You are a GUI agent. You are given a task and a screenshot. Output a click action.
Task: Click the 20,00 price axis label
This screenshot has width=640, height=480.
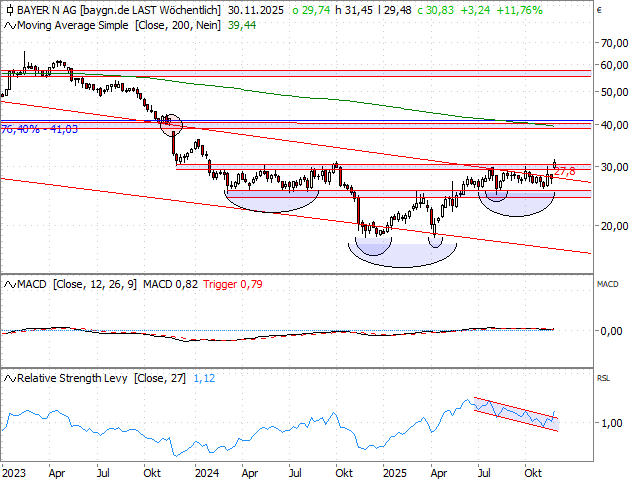point(615,226)
